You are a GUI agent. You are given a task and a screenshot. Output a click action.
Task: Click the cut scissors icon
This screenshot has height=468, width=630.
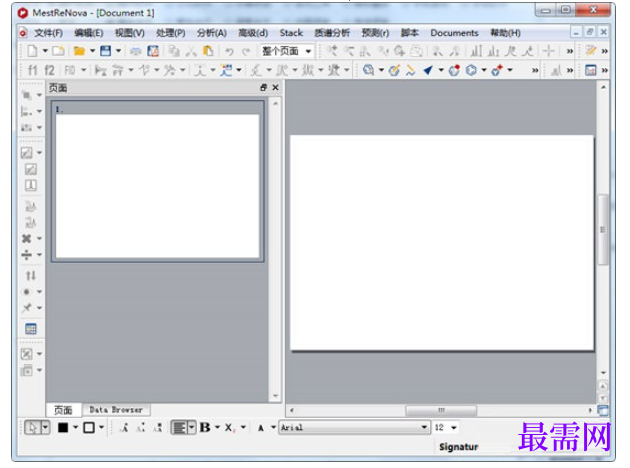191,51
